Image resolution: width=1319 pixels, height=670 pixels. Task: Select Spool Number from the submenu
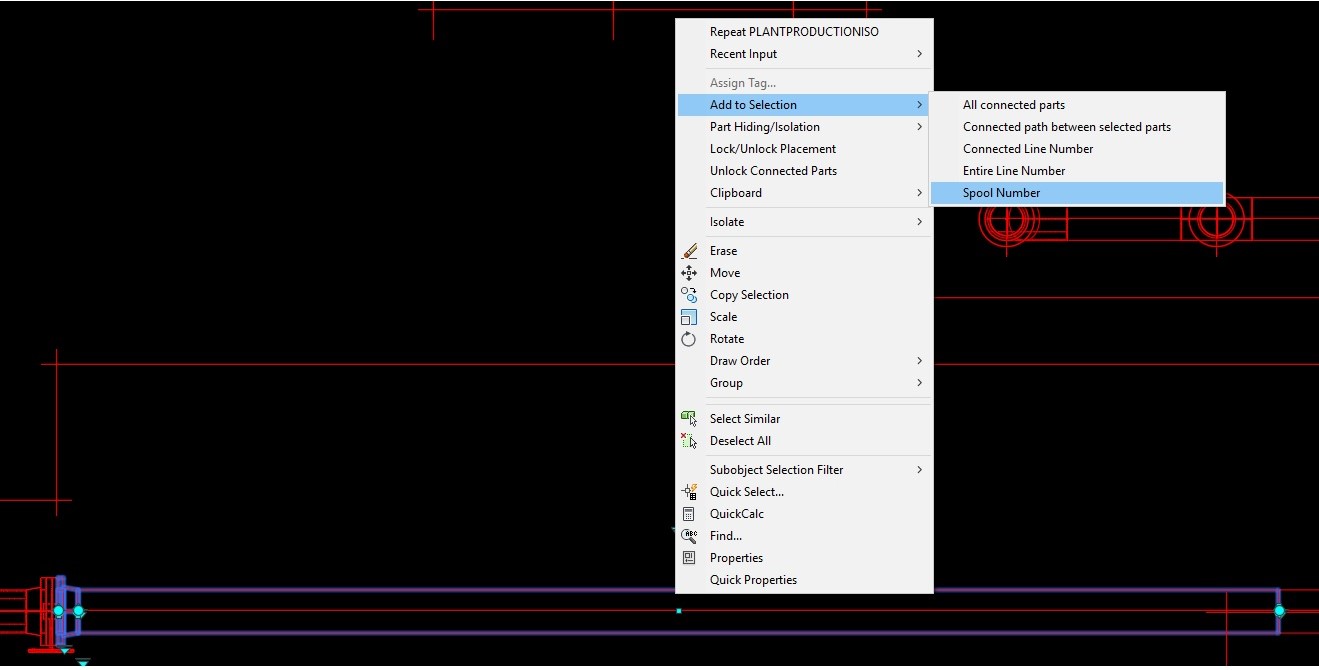pos(1001,192)
